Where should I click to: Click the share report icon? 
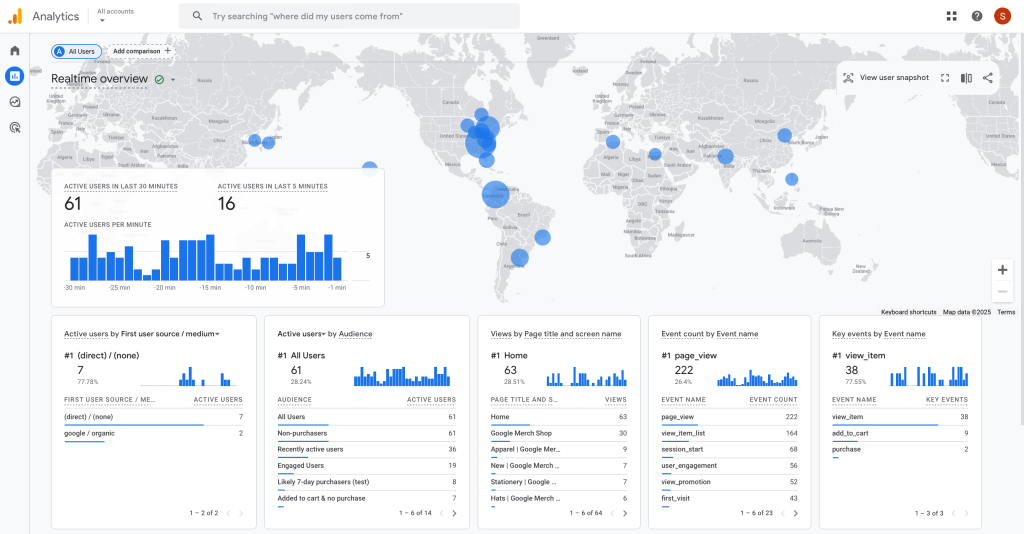click(x=988, y=78)
